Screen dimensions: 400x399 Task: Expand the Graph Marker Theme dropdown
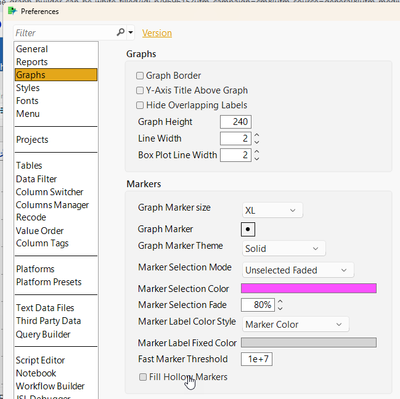[x=284, y=249]
